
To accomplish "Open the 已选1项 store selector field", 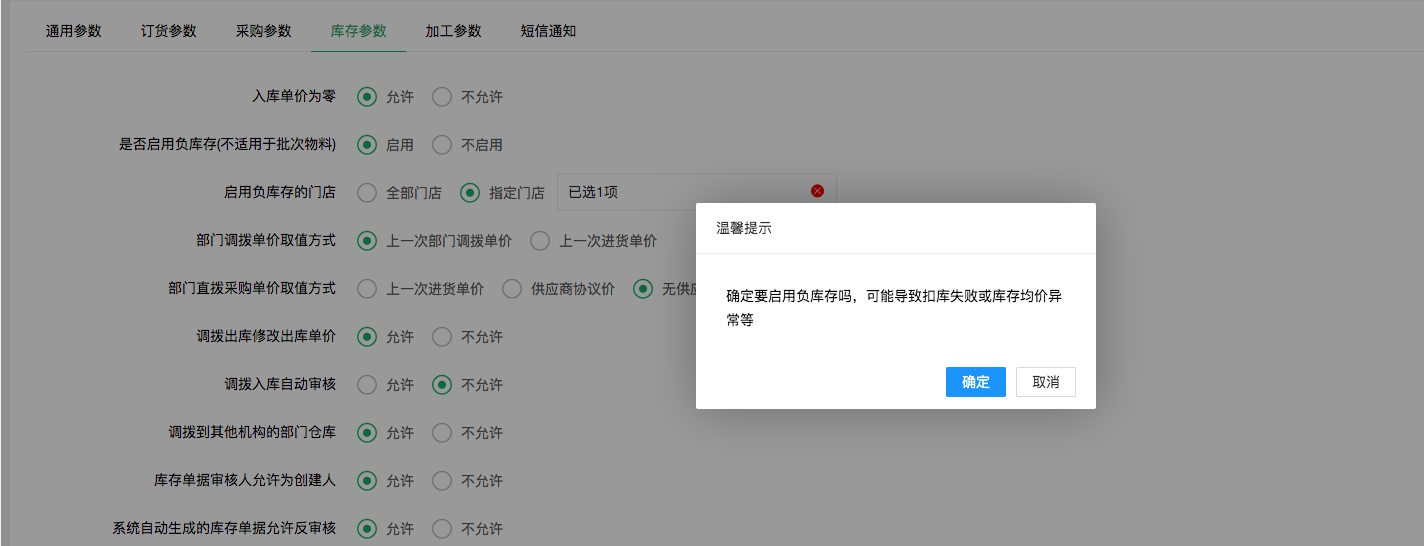I will point(696,192).
